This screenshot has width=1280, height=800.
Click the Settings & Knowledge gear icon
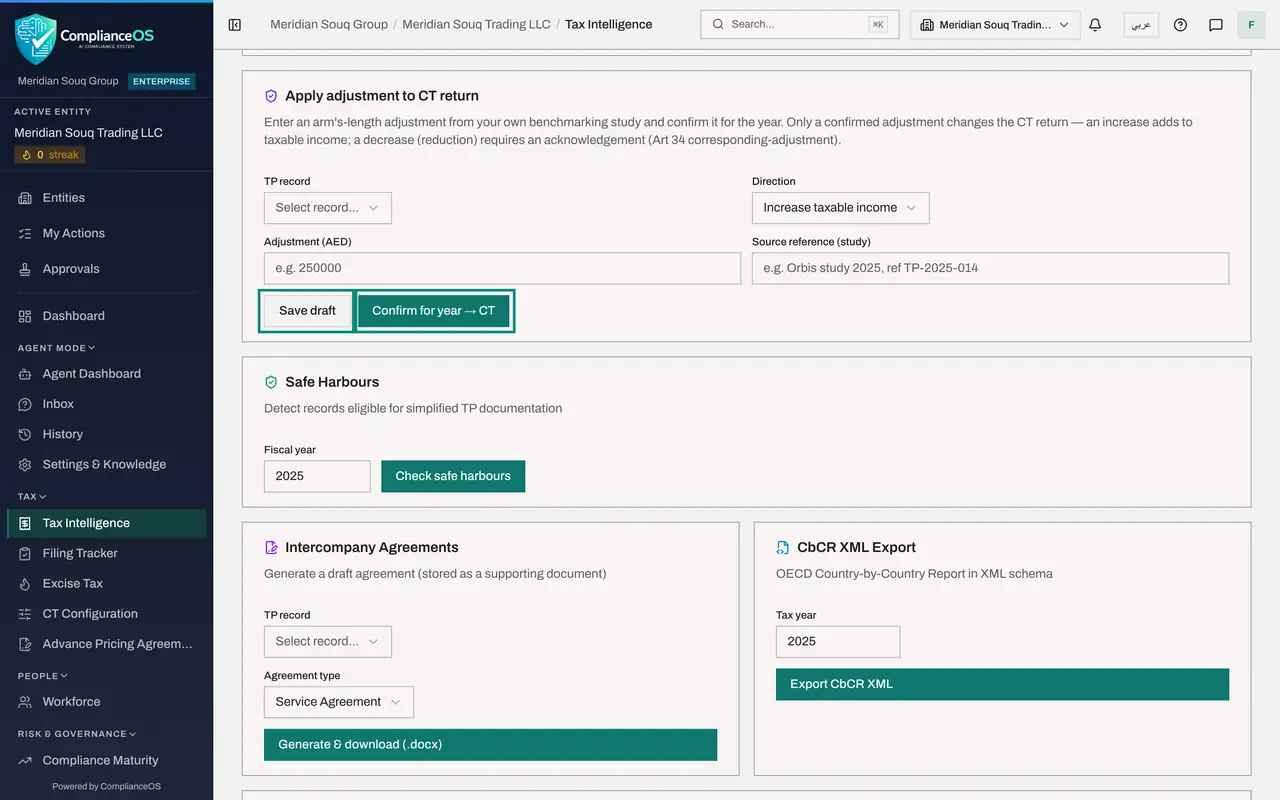(x=25, y=464)
